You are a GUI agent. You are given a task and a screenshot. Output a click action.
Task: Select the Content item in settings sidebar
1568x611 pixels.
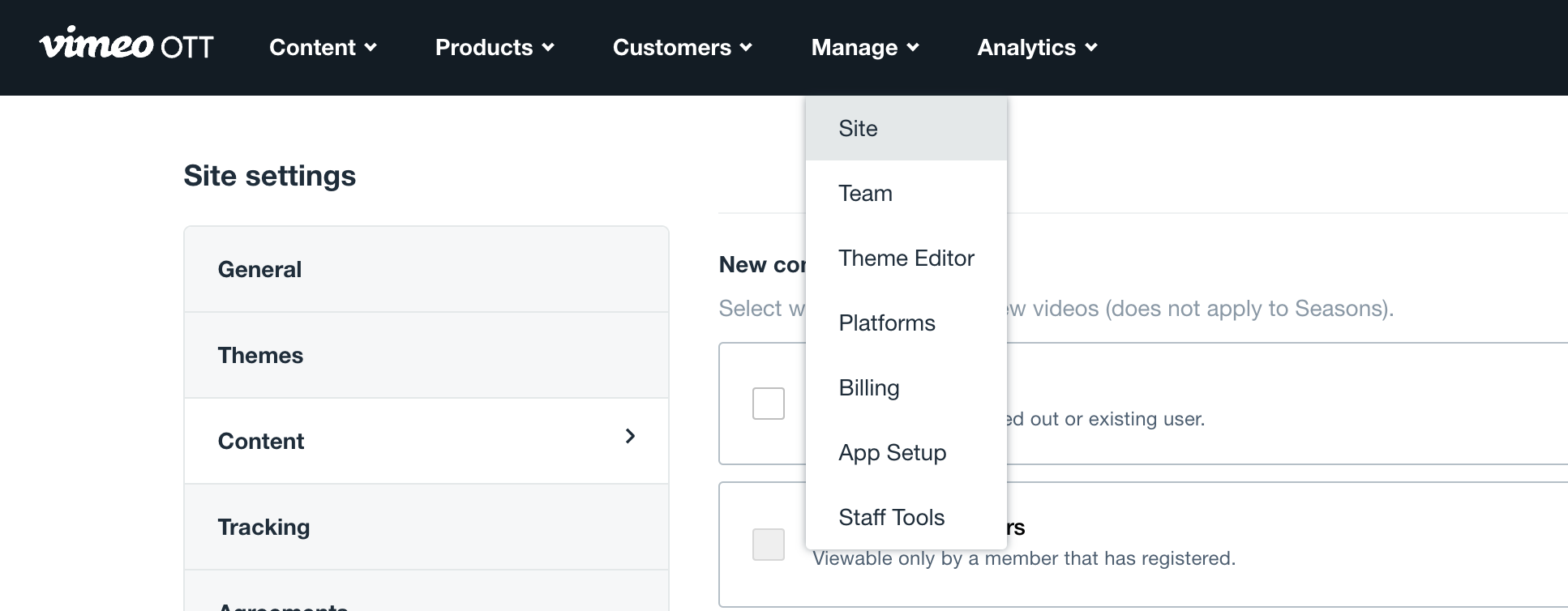click(261, 442)
